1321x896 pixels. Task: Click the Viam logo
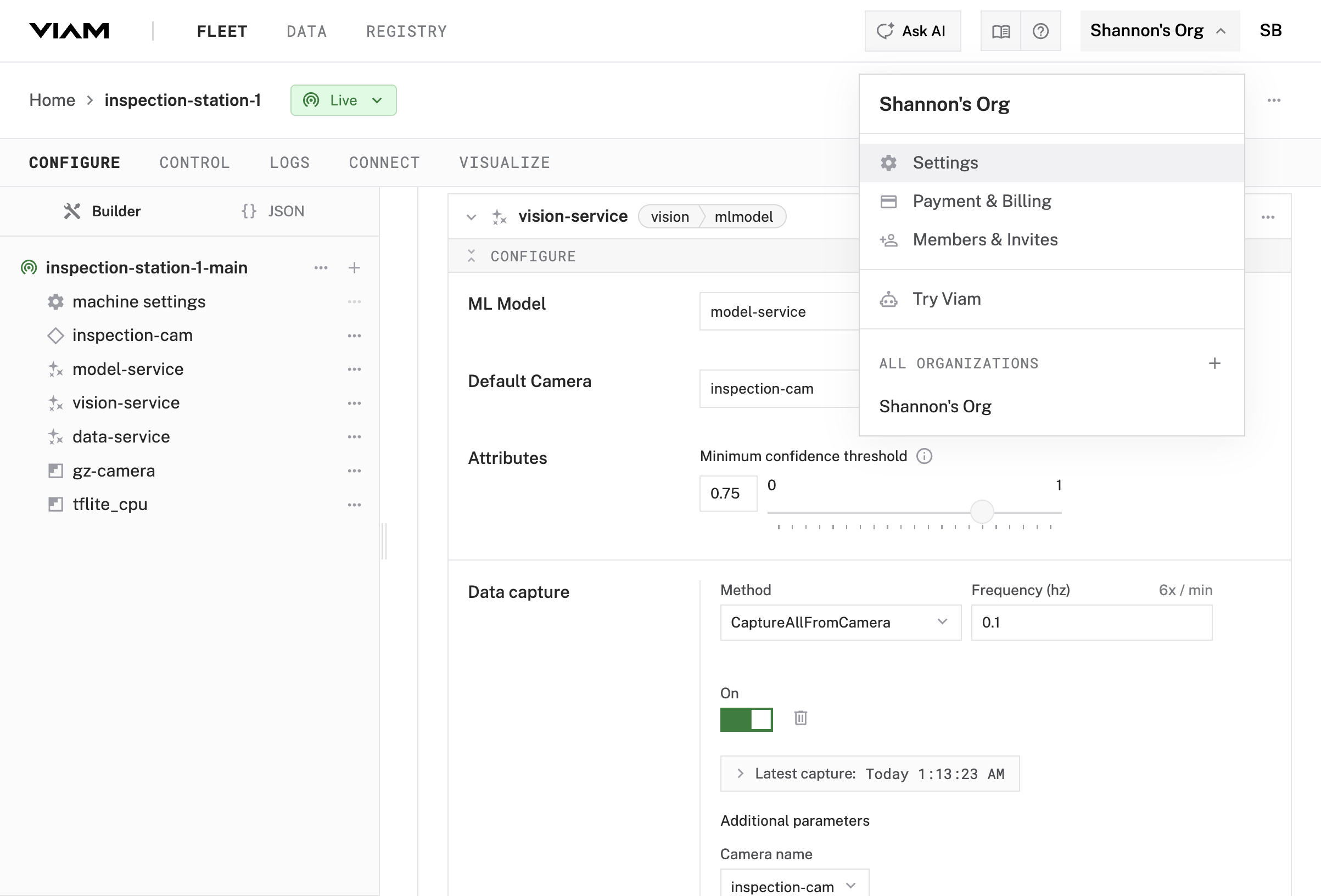69,31
